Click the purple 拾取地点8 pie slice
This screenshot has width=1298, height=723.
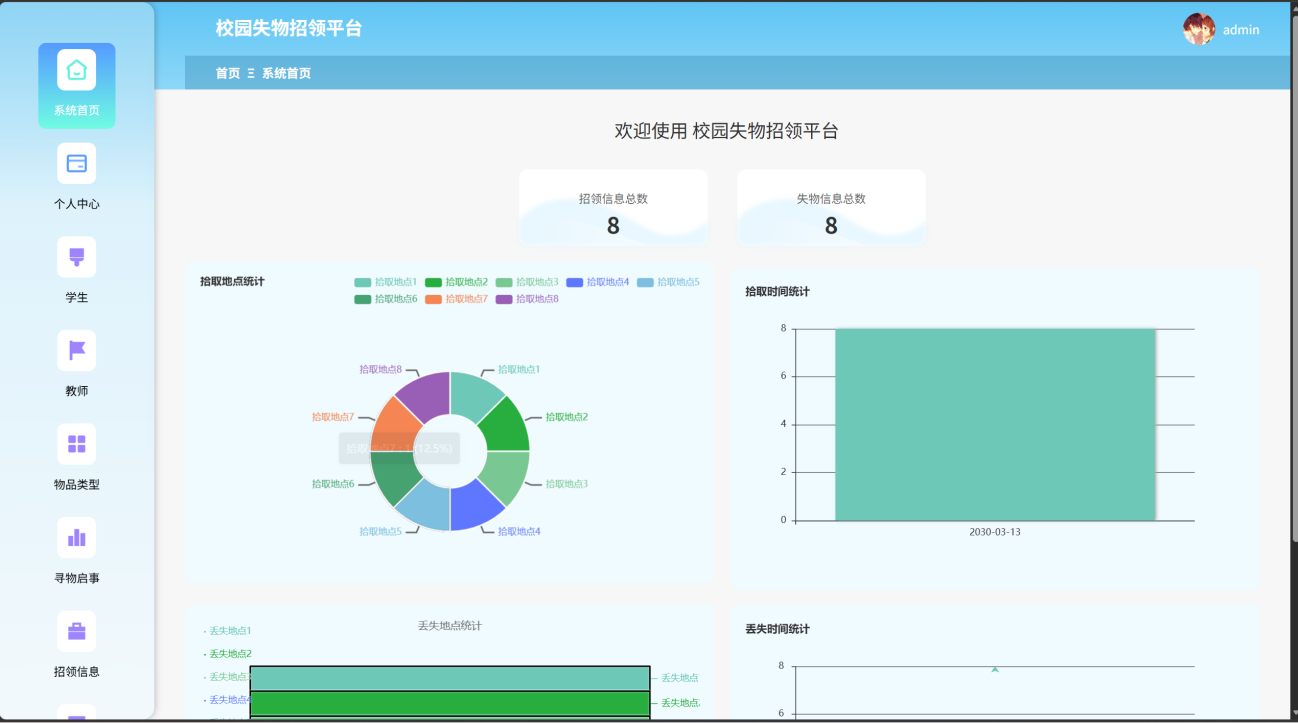coord(427,395)
